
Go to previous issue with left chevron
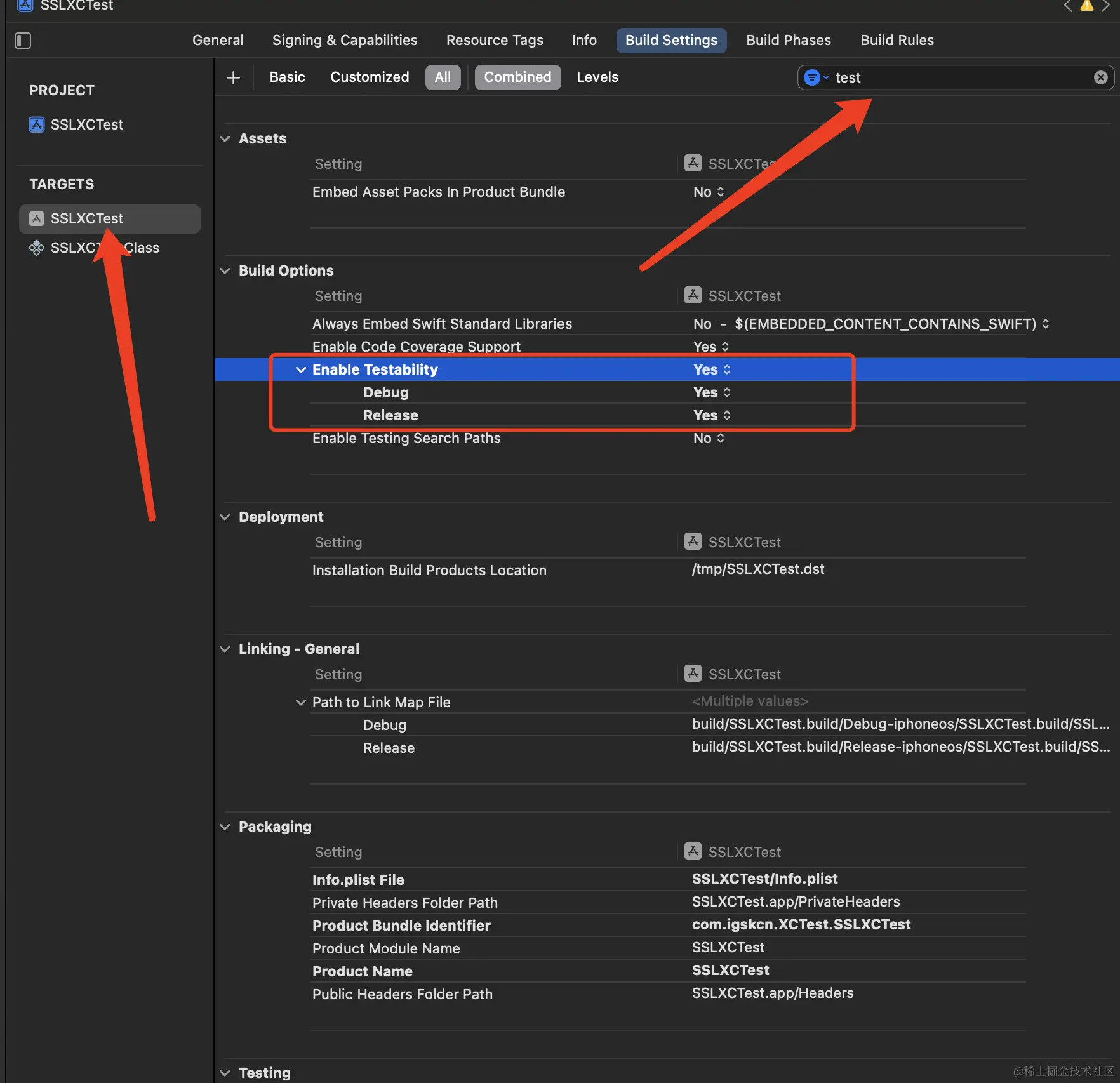(1068, 6)
